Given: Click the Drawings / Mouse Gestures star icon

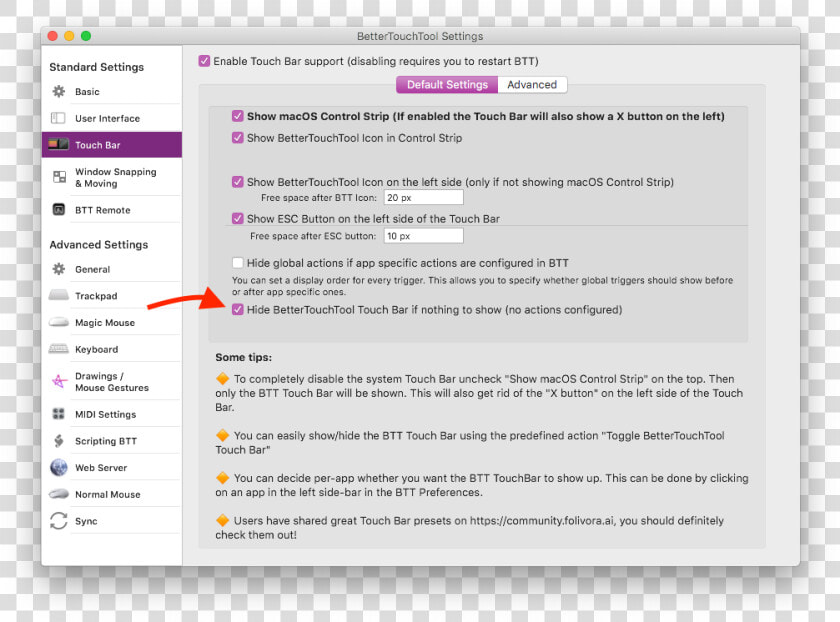Looking at the screenshot, I should click(59, 381).
